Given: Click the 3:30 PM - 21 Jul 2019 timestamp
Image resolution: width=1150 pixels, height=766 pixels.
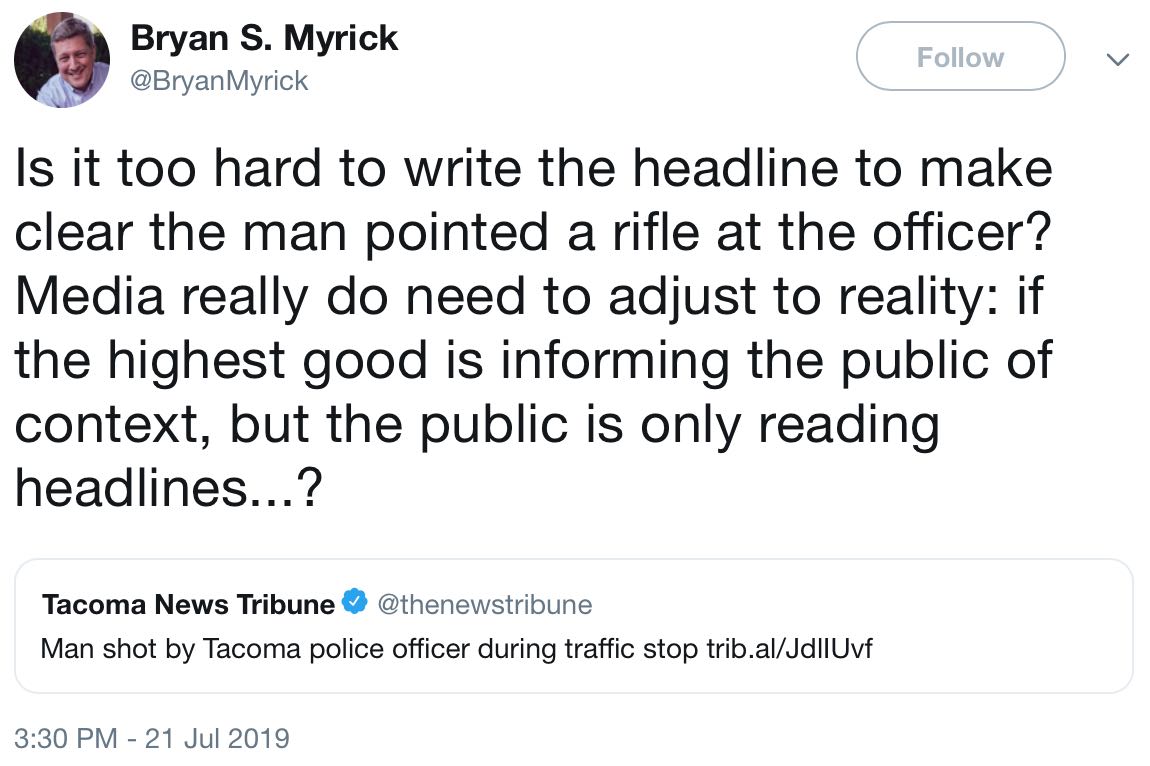Looking at the screenshot, I should [152, 738].
